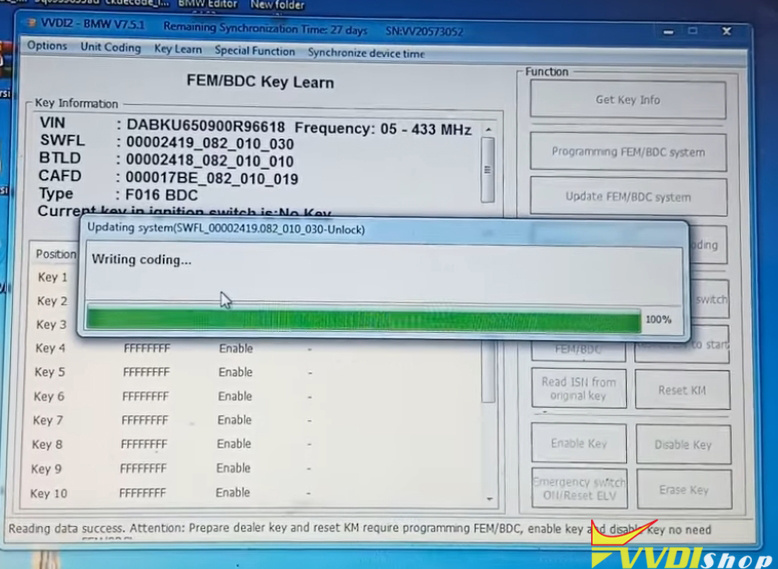Click the writing coding progress bar
The width and height of the screenshot is (778, 569).
(x=364, y=320)
